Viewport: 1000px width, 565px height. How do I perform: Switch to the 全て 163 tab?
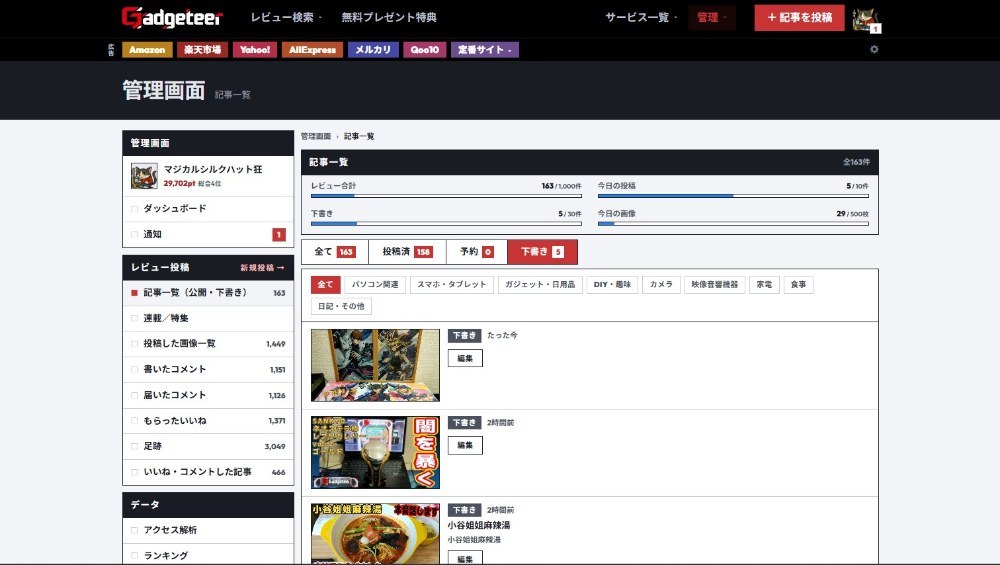coord(335,252)
